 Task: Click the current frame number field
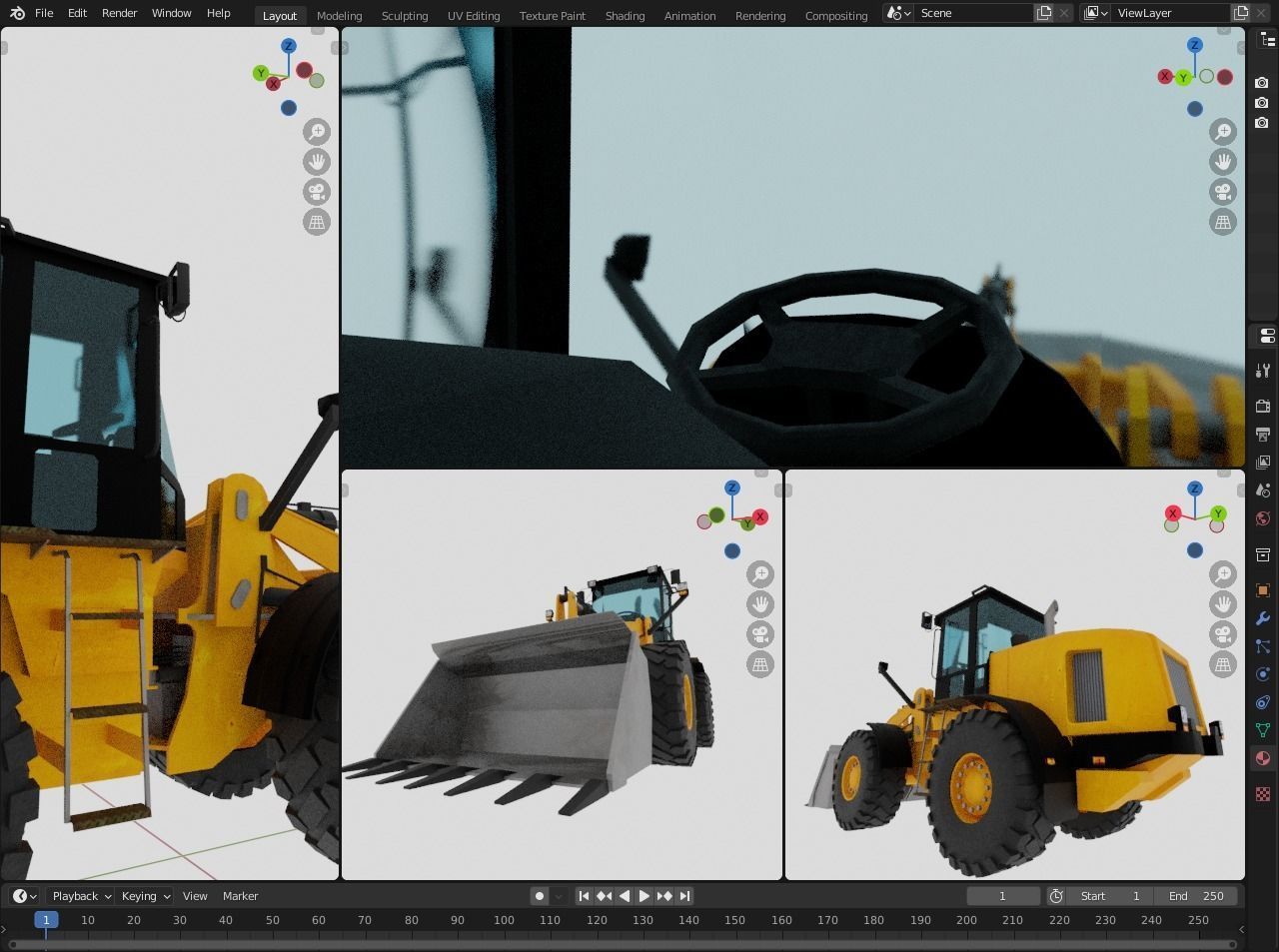1002,896
